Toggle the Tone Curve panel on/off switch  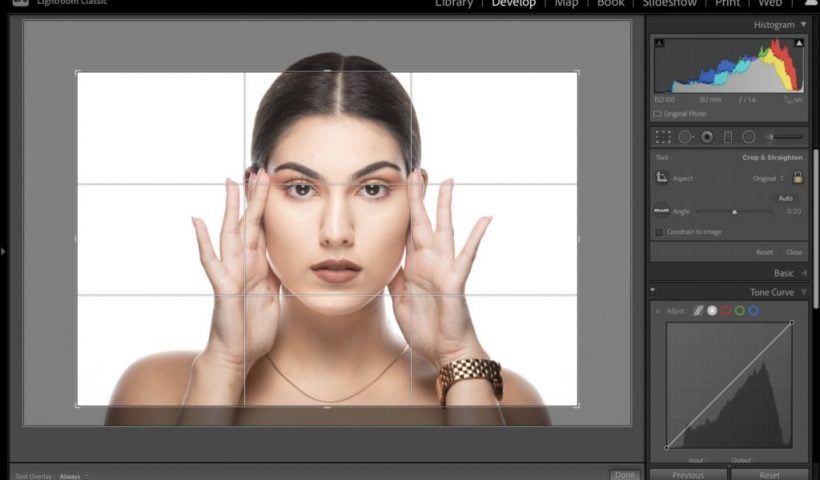point(653,292)
